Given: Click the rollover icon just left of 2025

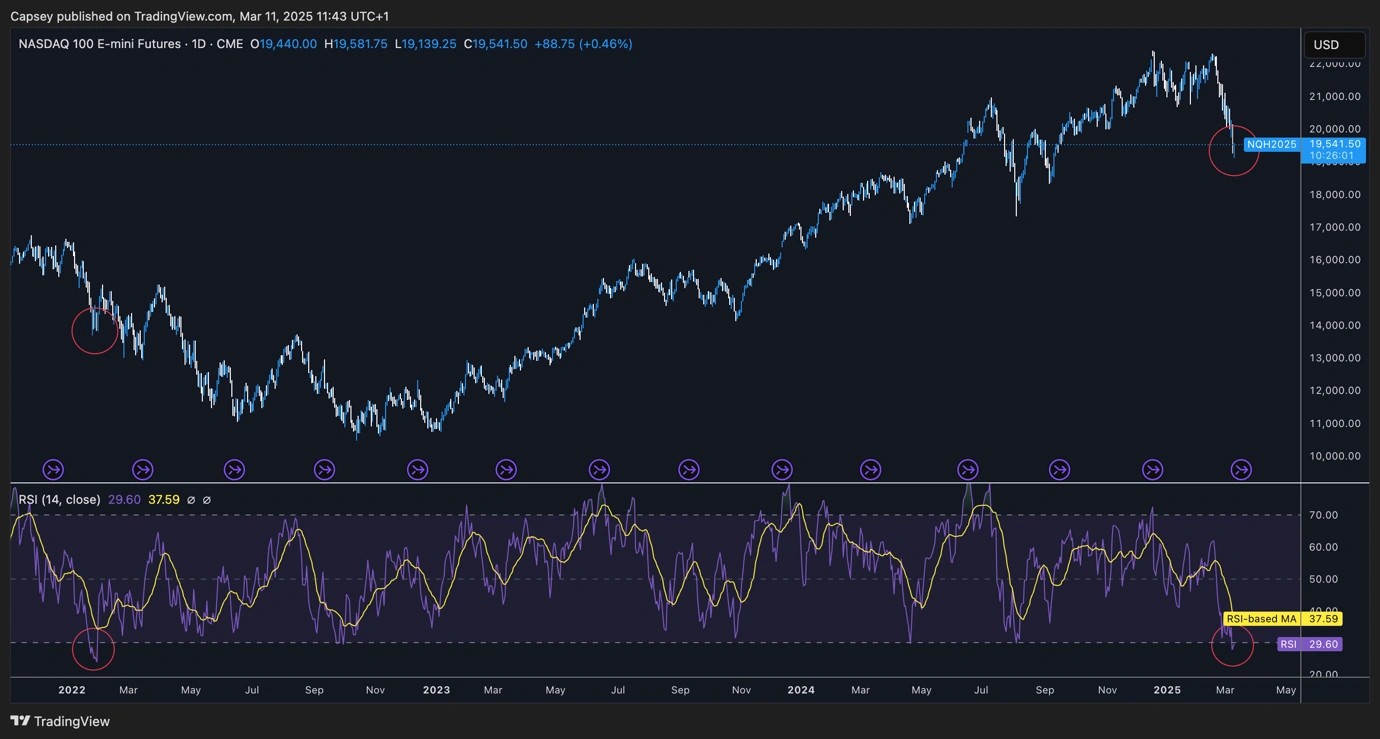Looking at the screenshot, I should pyautogui.click(x=1152, y=468).
